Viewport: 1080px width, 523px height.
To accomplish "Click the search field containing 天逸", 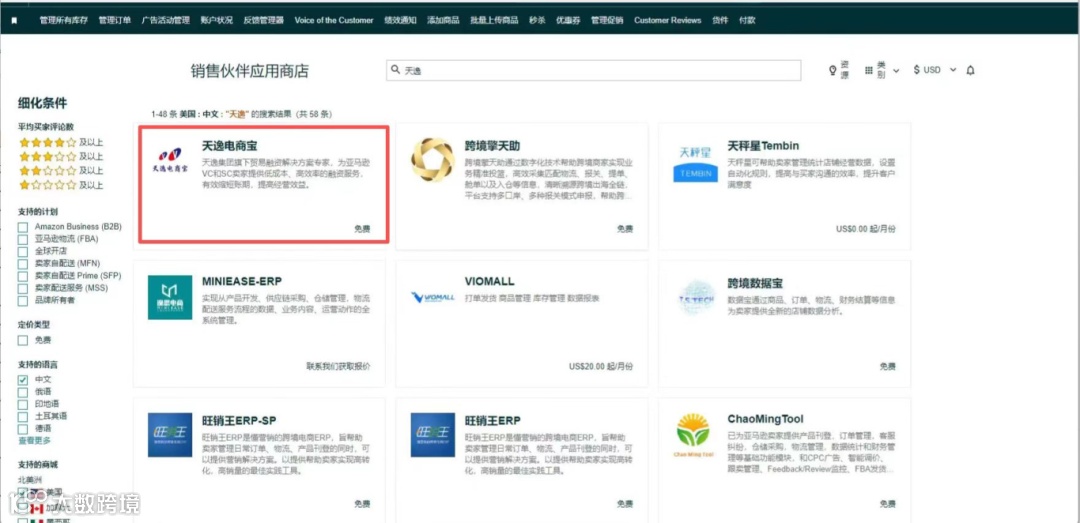I will [x=593, y=70].
